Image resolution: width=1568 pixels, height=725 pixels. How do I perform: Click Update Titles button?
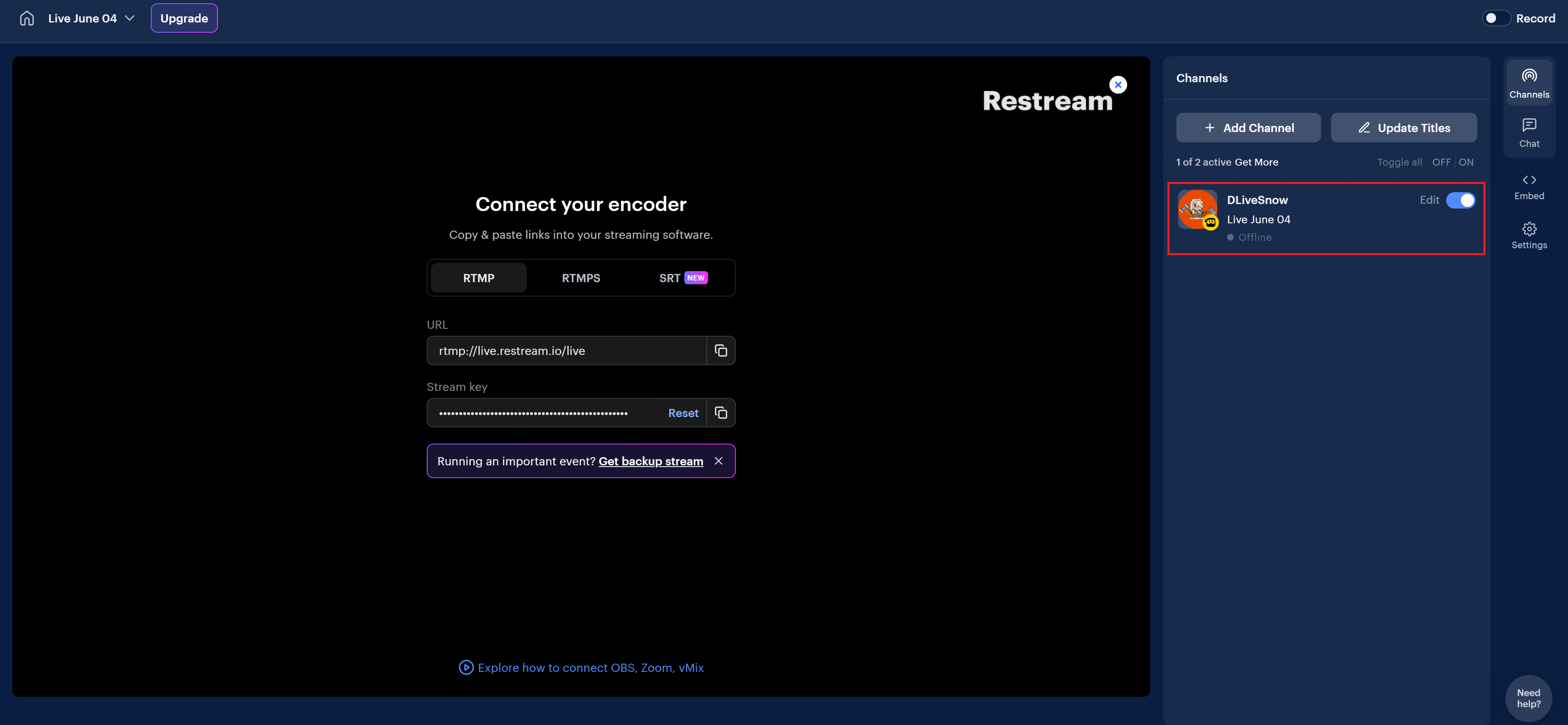pyautogui.click(x=1403, y=128)
